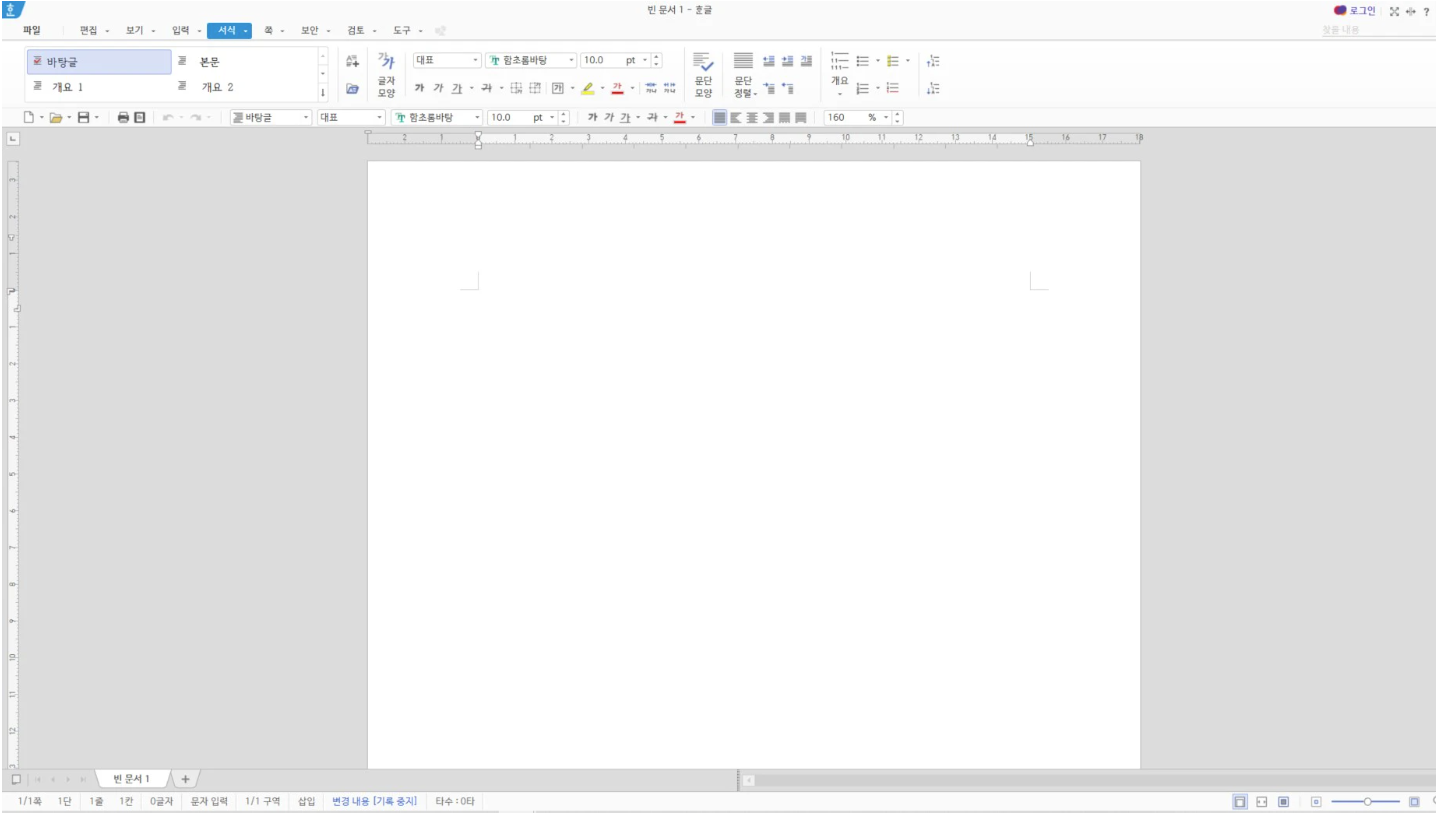Click the help question mark icon

[1426, 11]
